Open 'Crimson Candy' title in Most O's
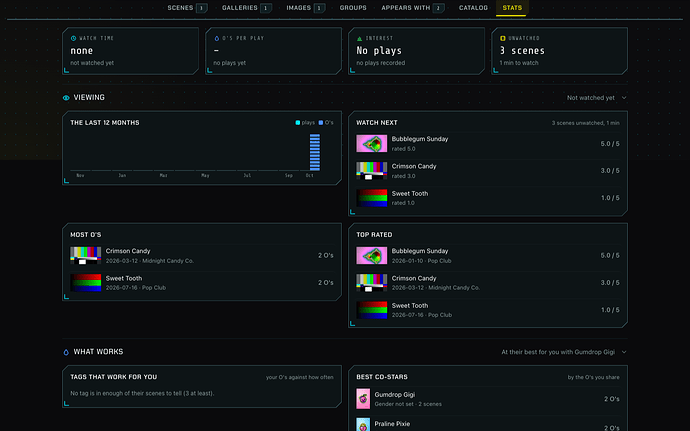The width and height of the screenshot is (690, 431). pyautogui.click(x=128, y=251)
